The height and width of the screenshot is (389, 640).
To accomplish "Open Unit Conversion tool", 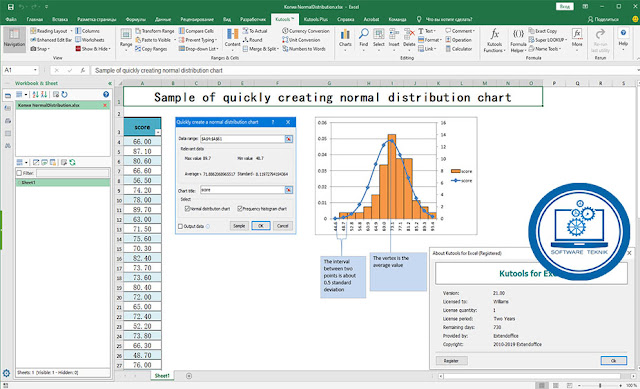I will 301,40.
